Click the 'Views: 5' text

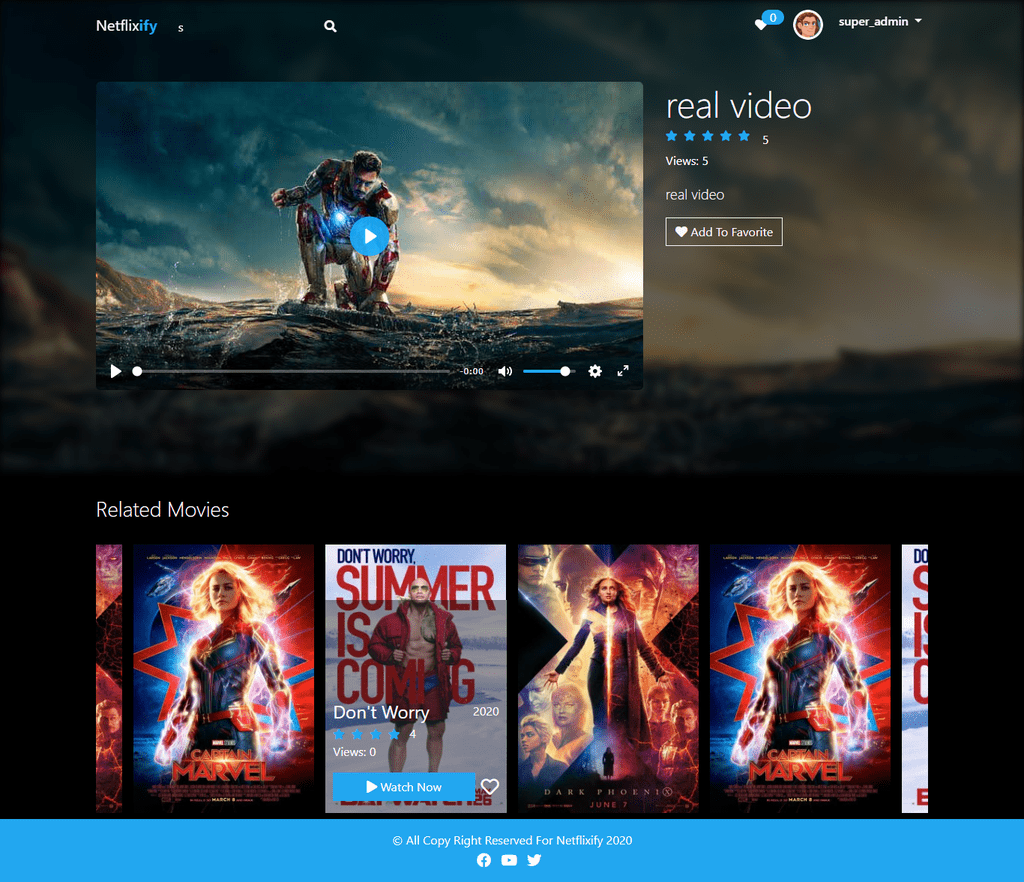click(686, 161)
